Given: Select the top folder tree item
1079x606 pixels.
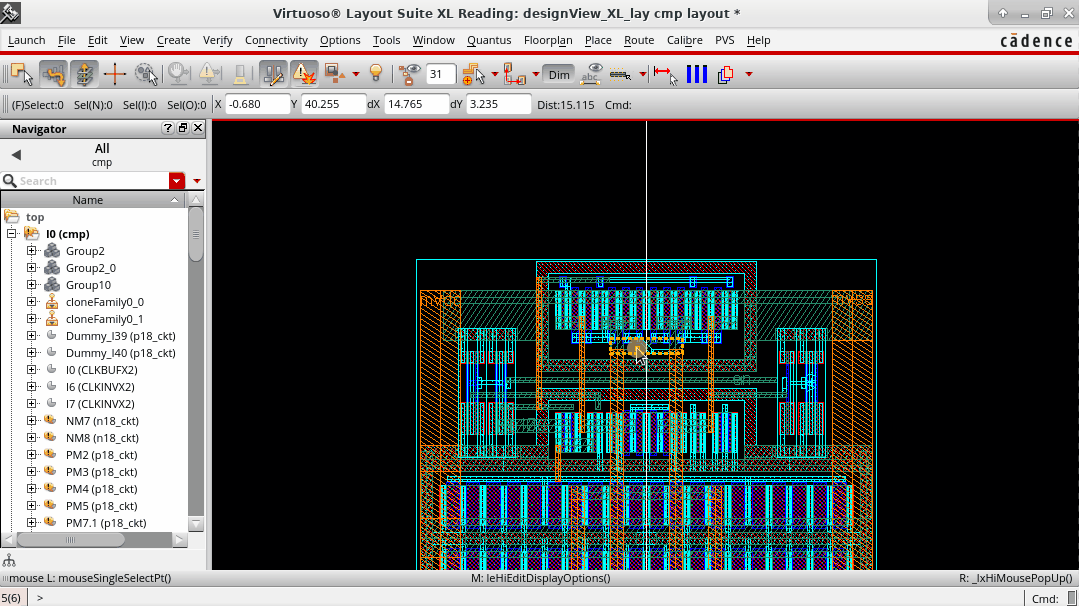Looking at the screenshot, I should (34, 217).
